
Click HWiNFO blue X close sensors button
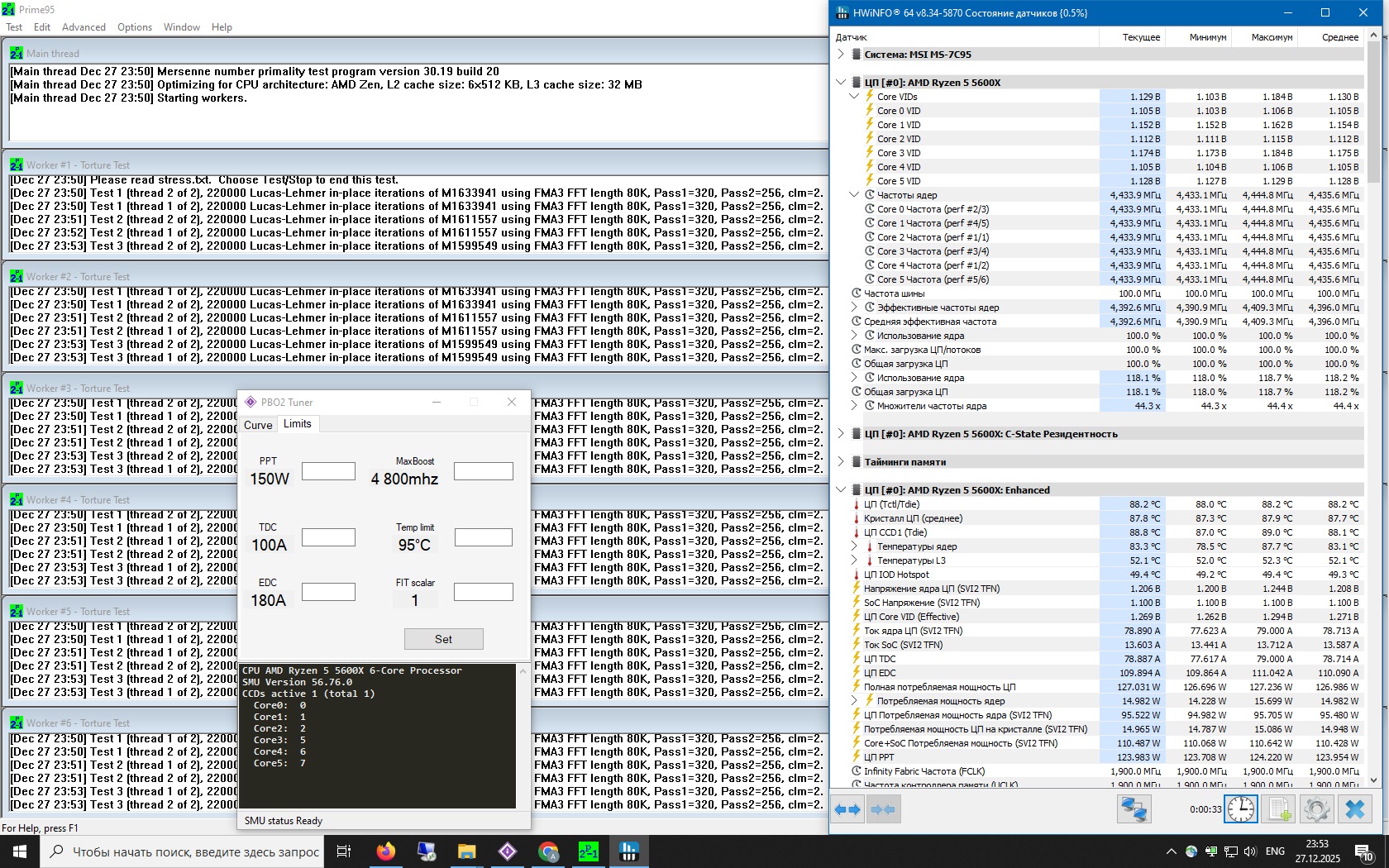coord(1354,809)
